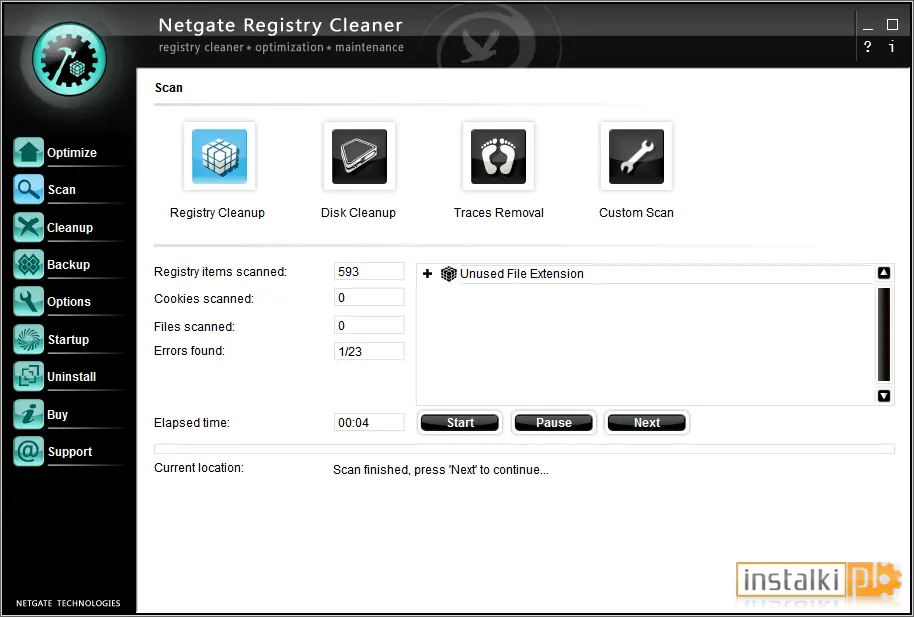
Task: Click the Options wrench icon in sidebar
Action: (29, 302)
